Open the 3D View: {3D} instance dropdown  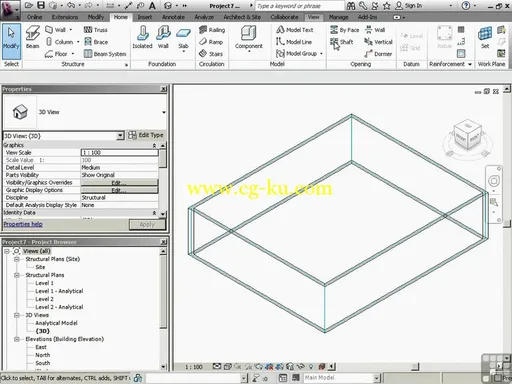click(120, 136)
